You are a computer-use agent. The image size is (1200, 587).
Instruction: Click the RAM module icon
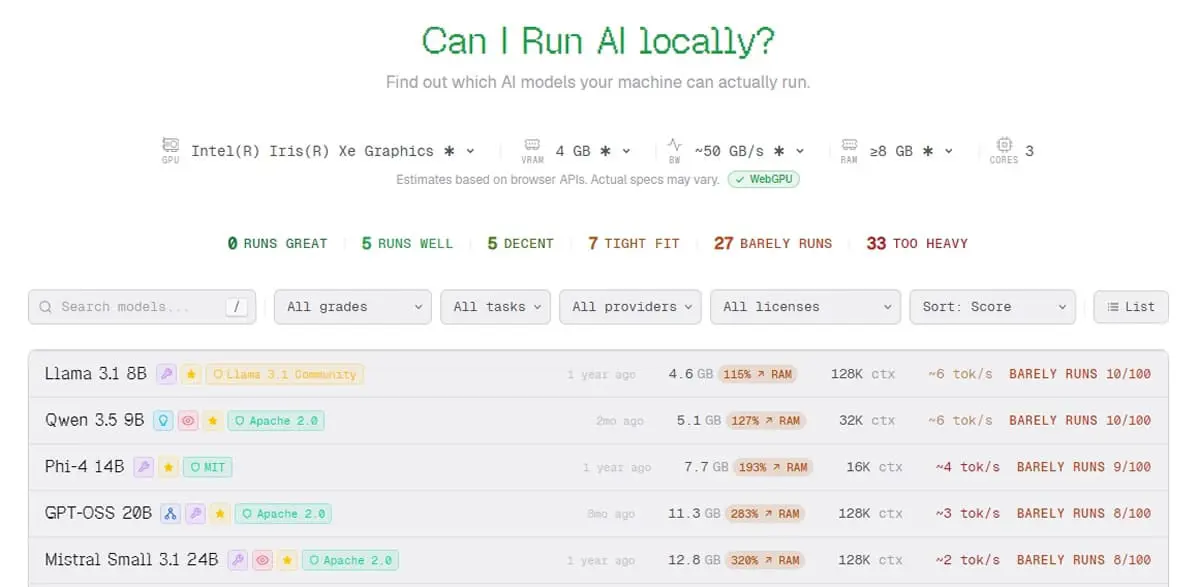pyautogui.click(x=849, y=145)
